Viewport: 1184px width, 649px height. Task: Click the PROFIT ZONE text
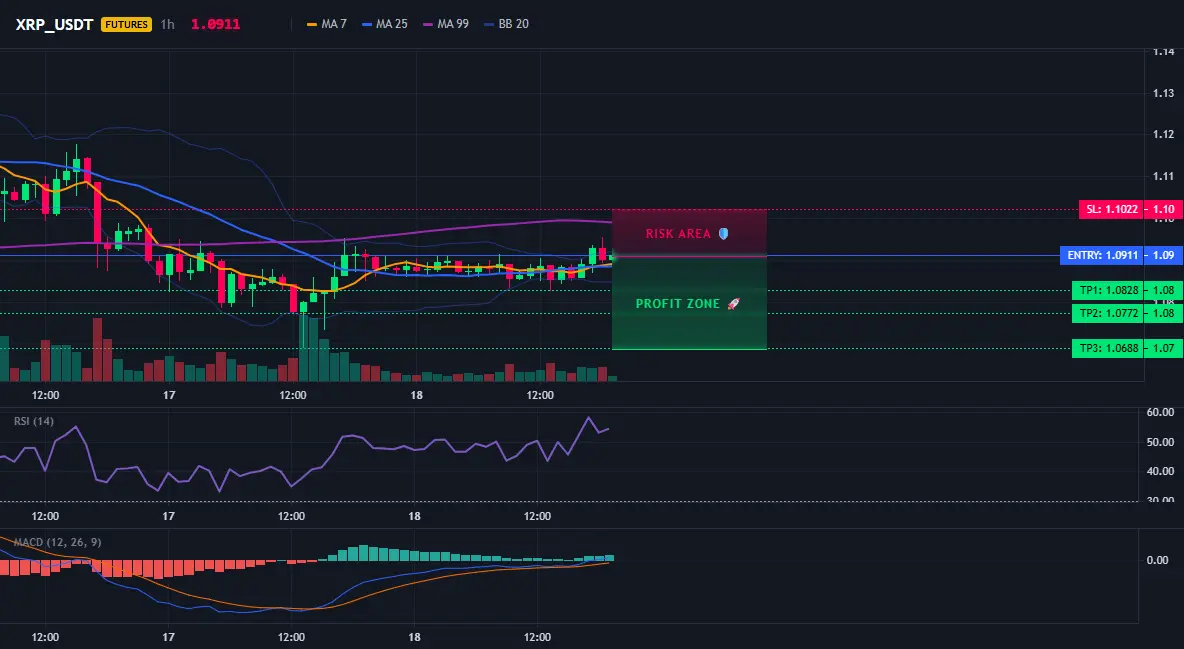[677, 304]
